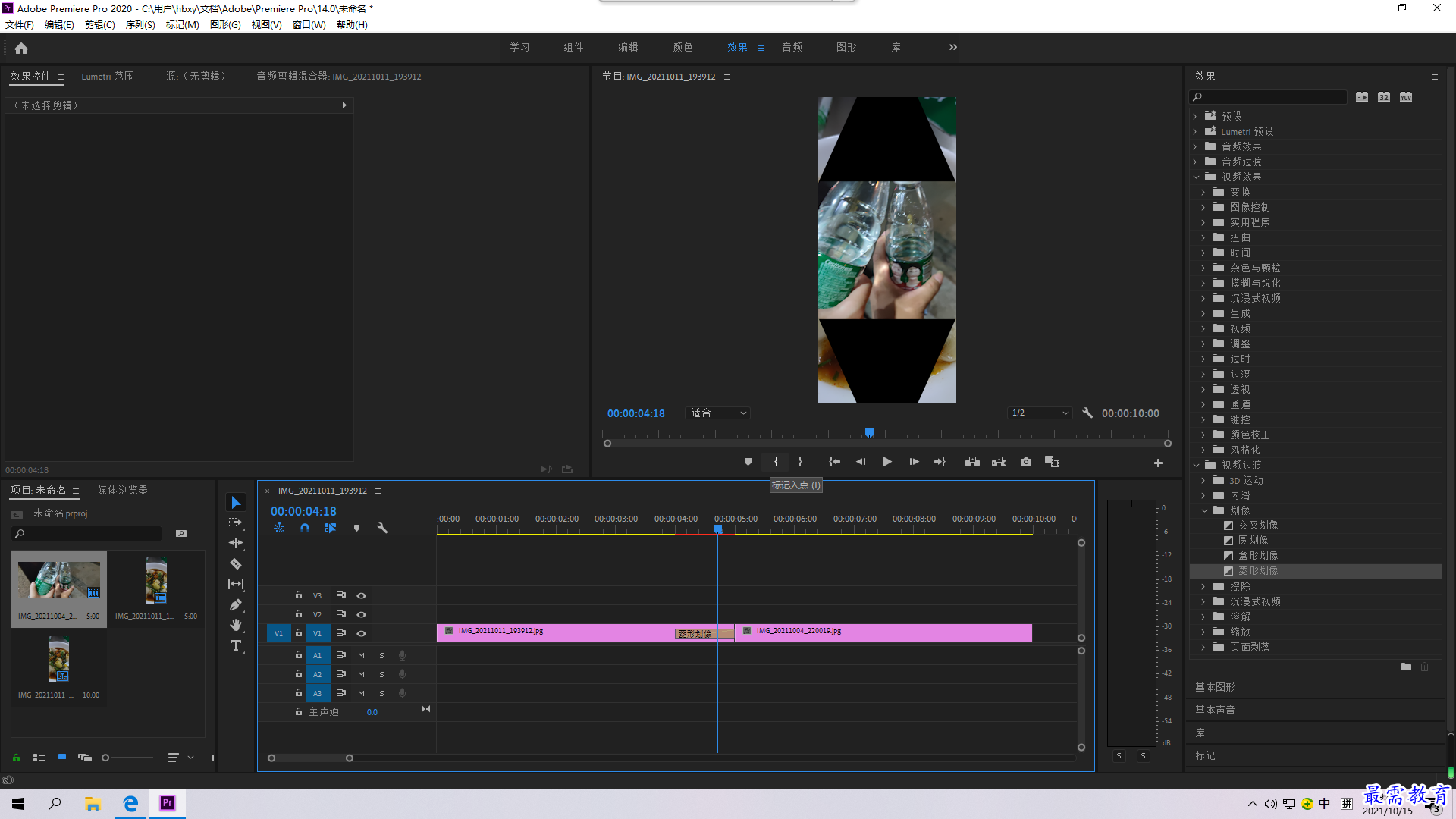Select the Slip tool
1456x819 pixels.
point(236,584)
